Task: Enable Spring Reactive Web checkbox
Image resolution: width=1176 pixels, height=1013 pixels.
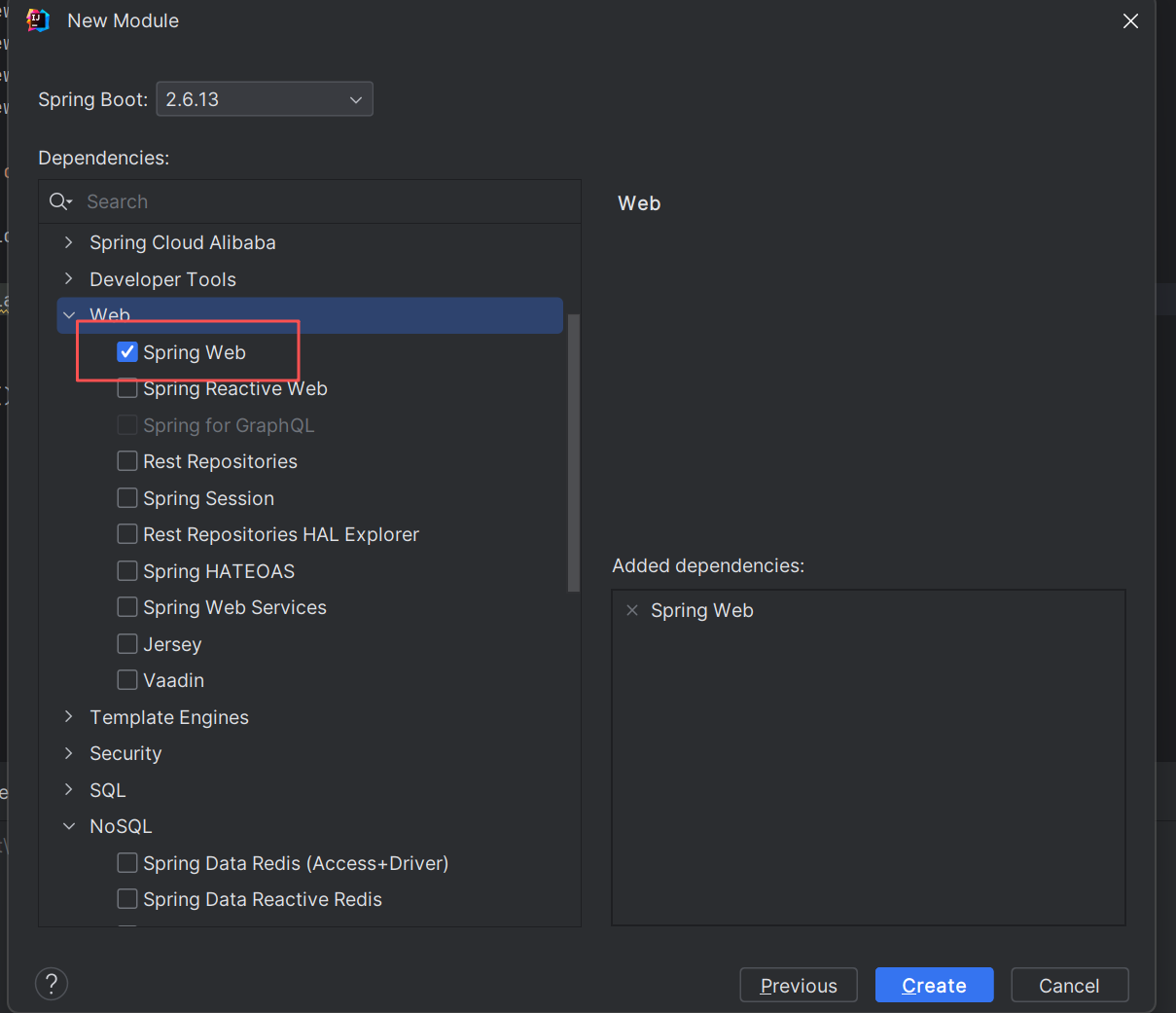Action: point(127,388)
